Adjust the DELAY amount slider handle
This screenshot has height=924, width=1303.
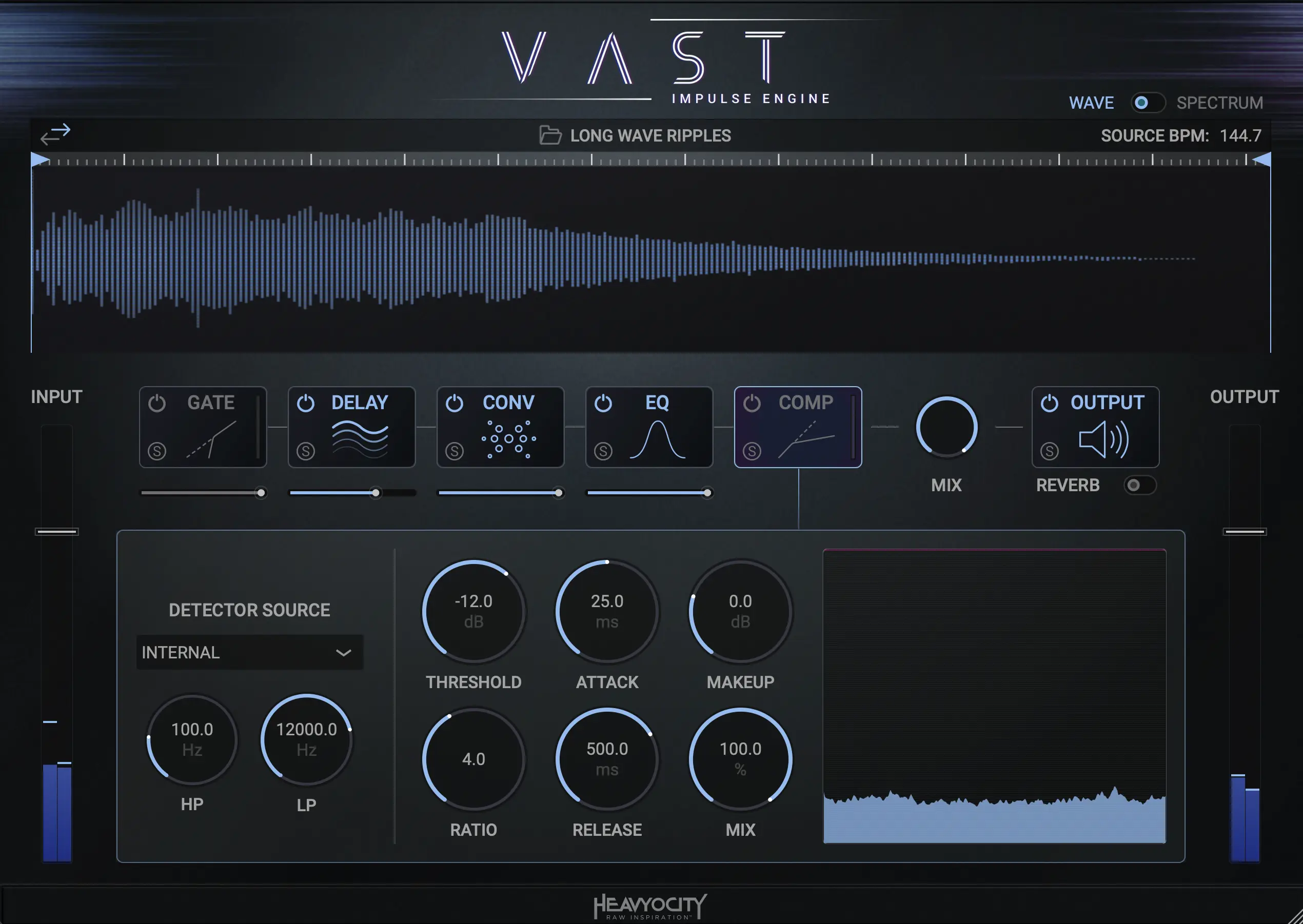[x=376, y=493]
